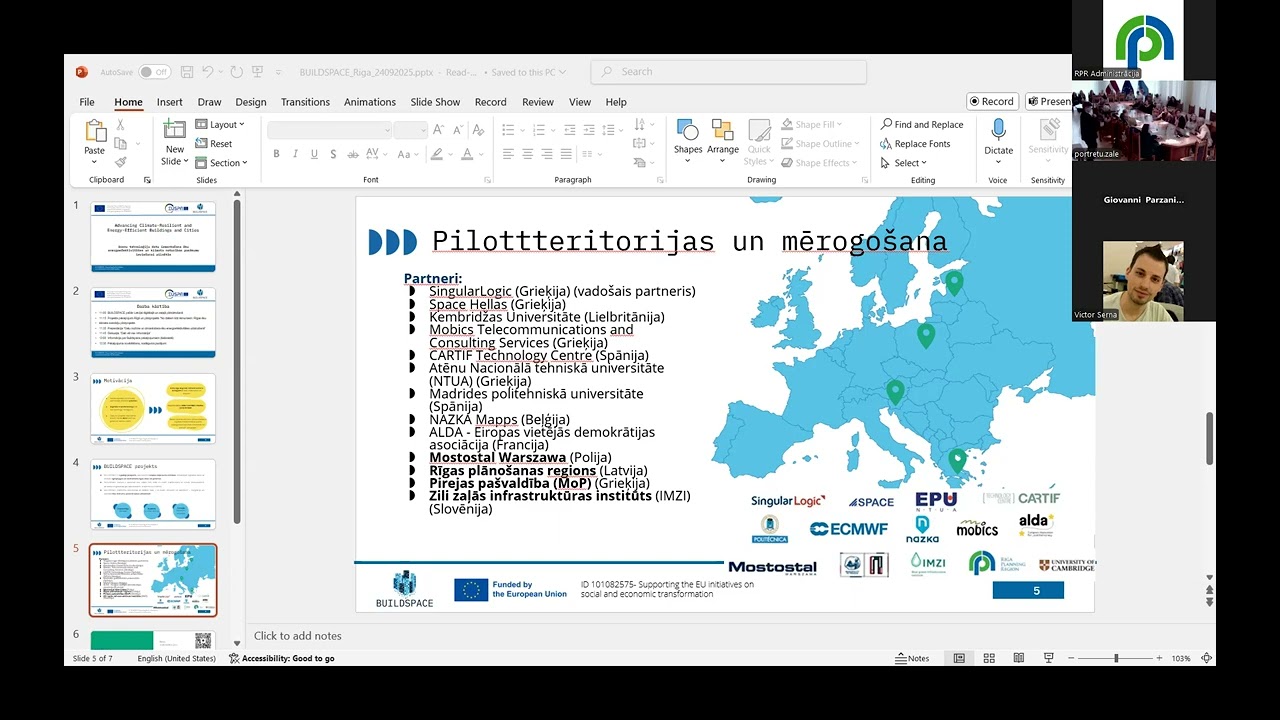Viewport: 1280px width, 720px height.
Task: Switch to Slide Sorter view icon
Action: tap(989, 658)
